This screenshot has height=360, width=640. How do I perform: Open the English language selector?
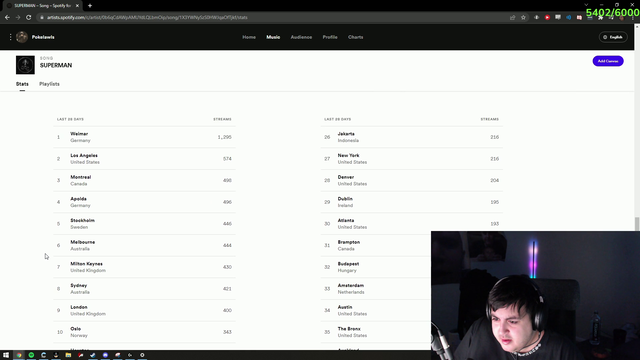click(613, 37)
